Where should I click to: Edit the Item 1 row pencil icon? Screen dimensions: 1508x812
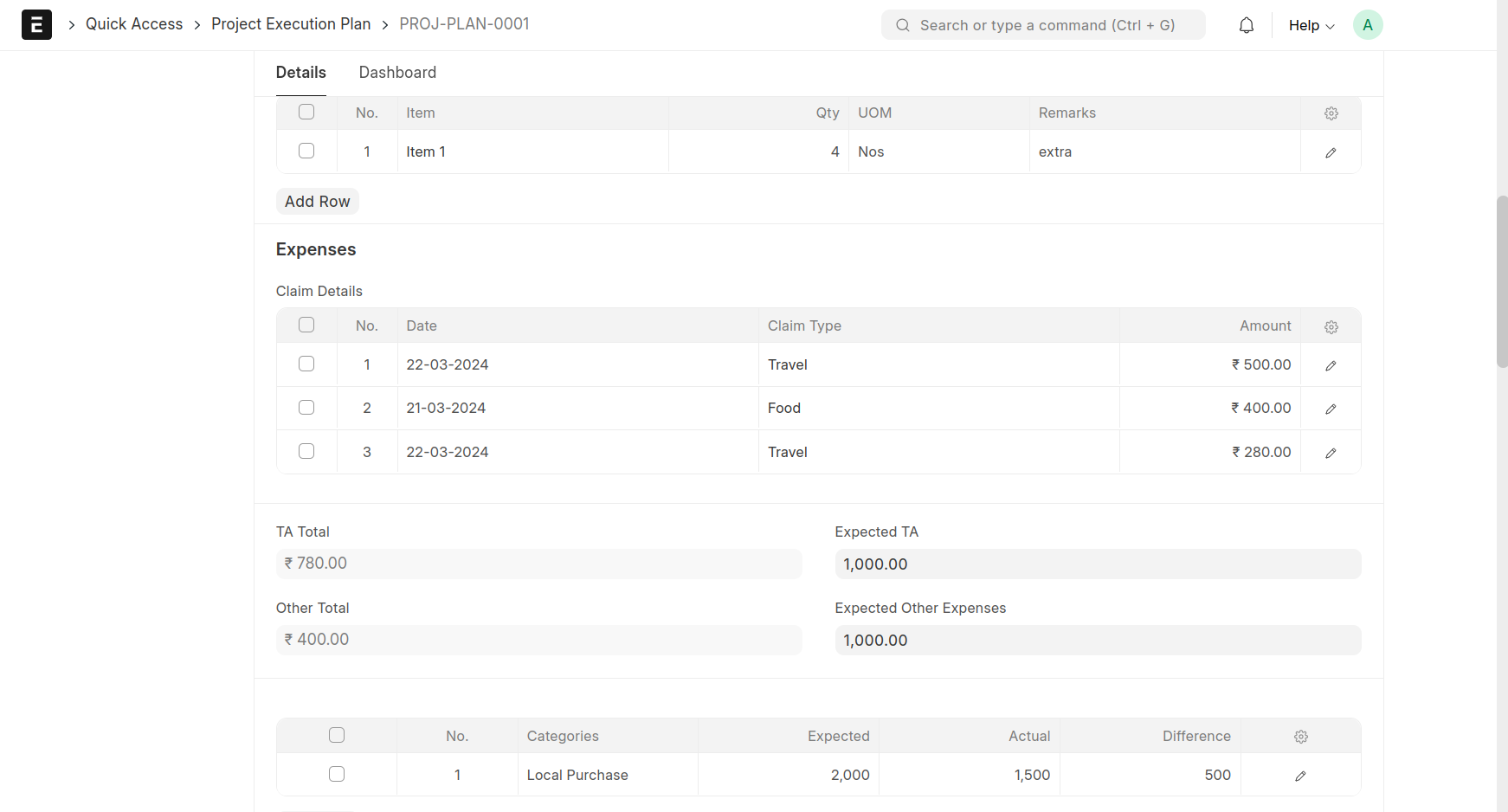point(1331,152)
